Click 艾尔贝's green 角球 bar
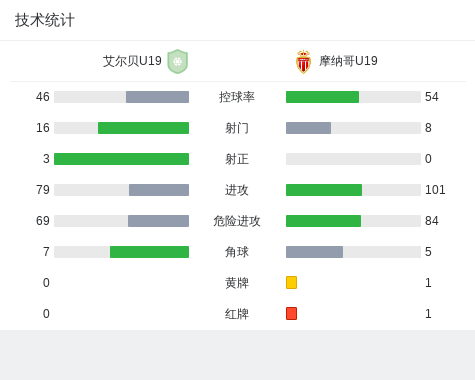Screen dimensions: 475x380 click(x=149, y=252)
